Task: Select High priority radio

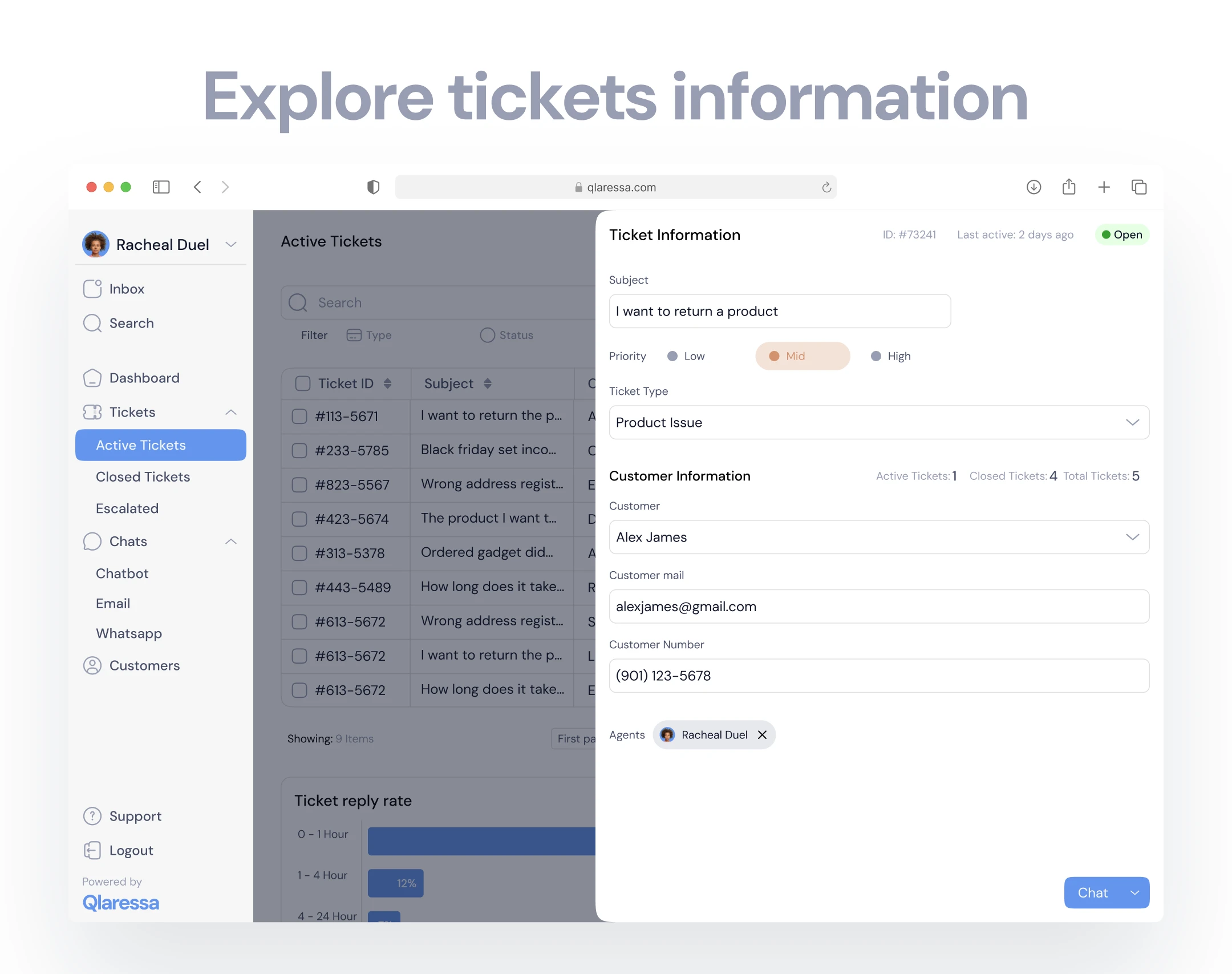Action: (876, 356)
